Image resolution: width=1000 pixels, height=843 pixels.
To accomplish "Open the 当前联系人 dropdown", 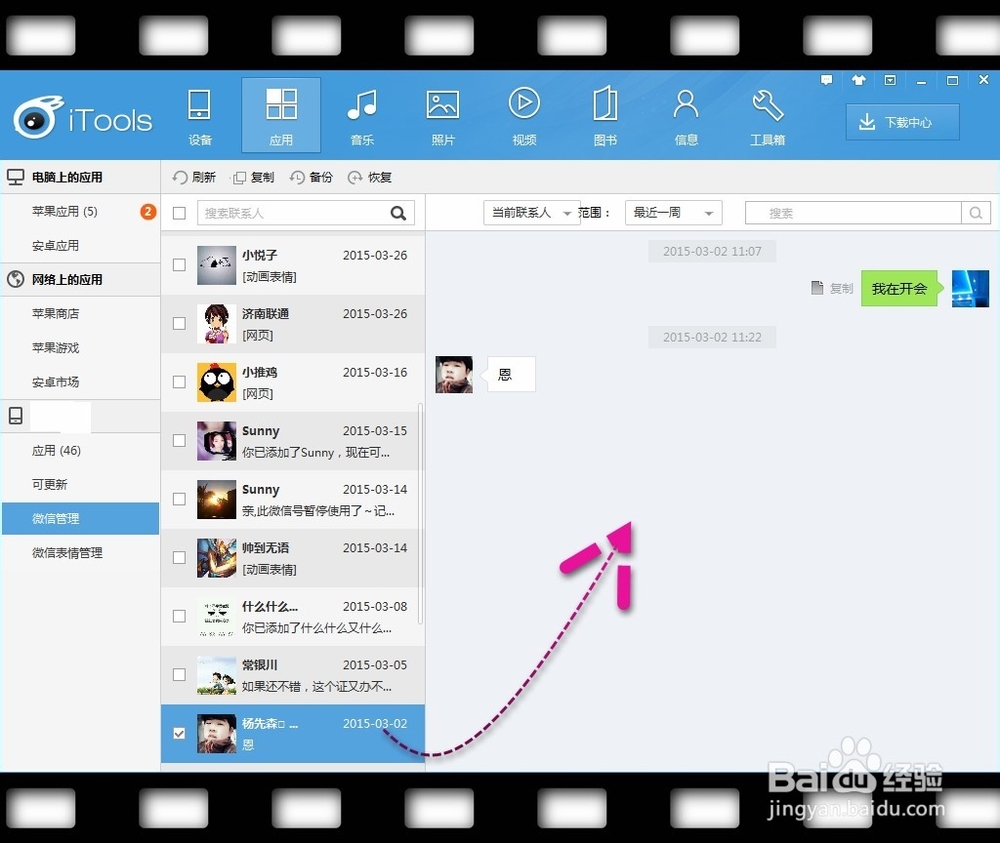I will tap(531, 212).
